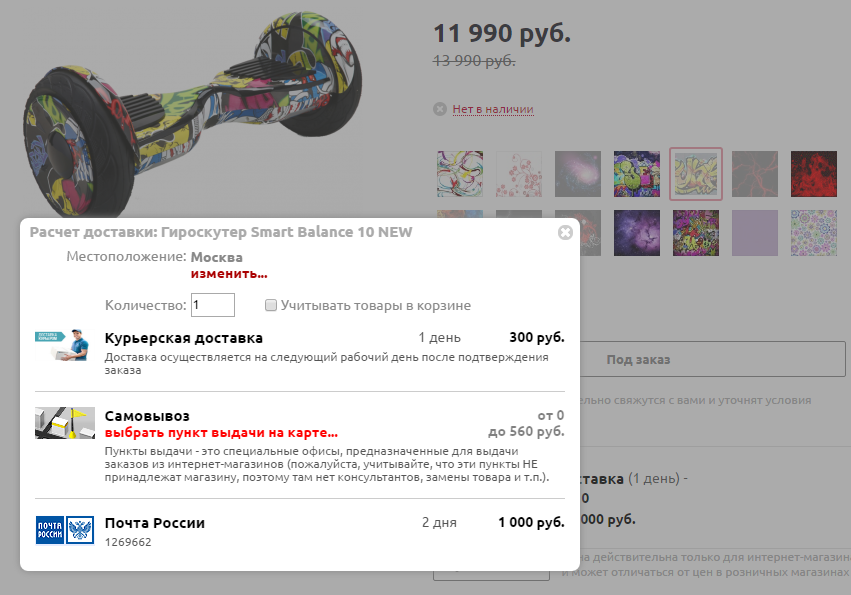The image size is (851, 595).
Task: Choose the purple space galaxy swatch
Action: point(637,233)
